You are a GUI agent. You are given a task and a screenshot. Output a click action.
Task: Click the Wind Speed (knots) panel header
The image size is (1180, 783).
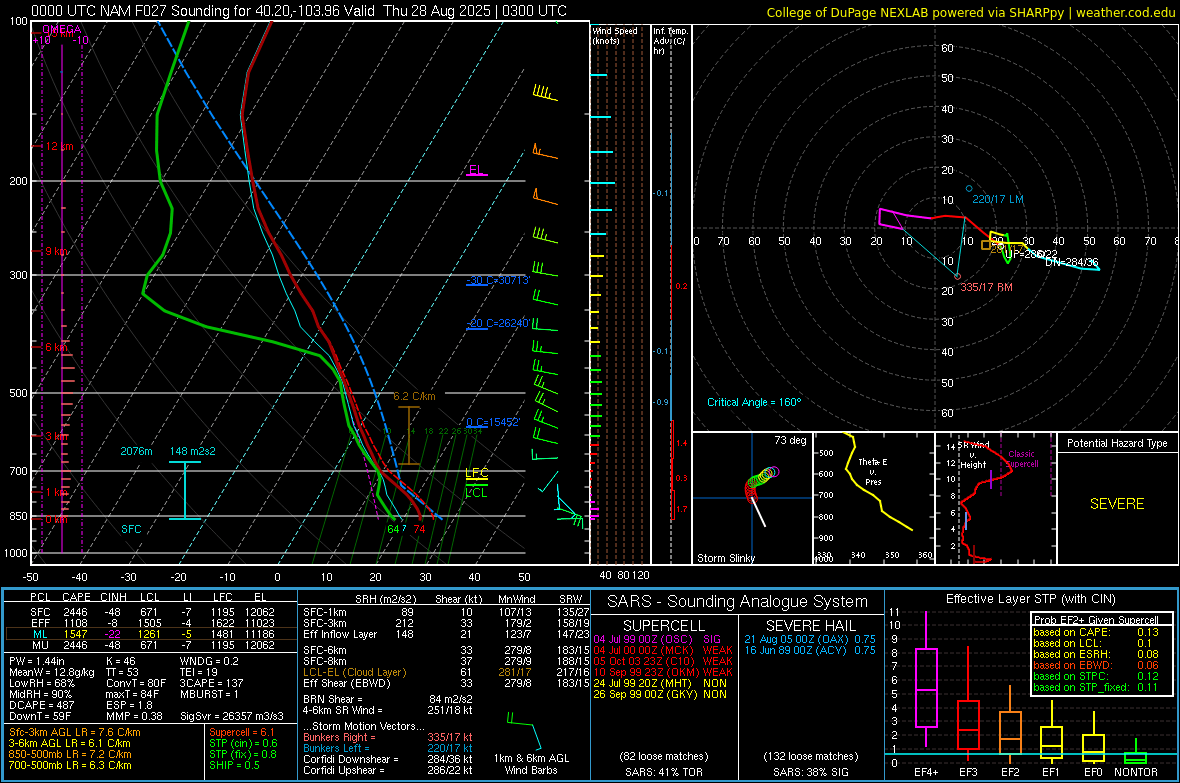[x=615, y=35]
